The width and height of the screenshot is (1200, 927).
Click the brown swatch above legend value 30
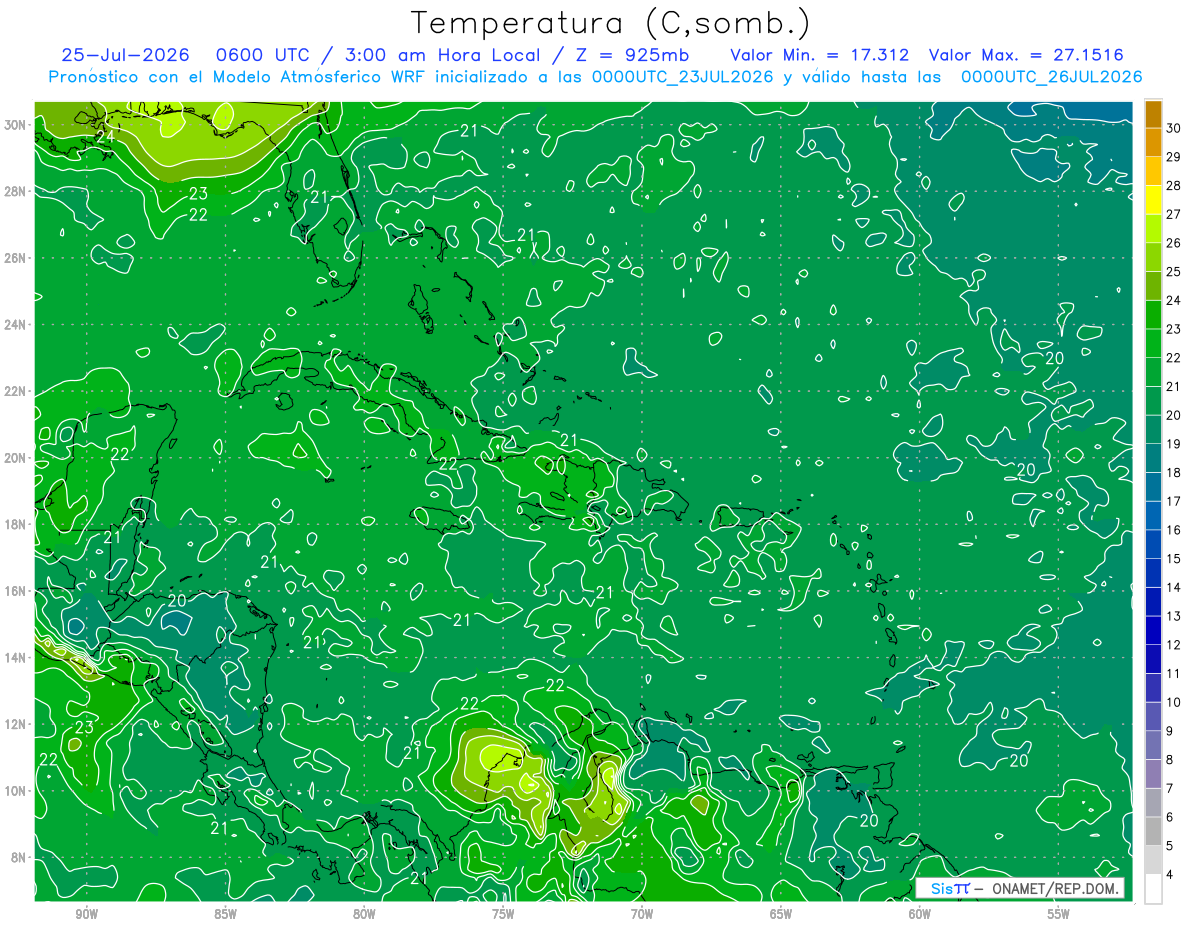pyautogui.click(x=1153, y=113)
